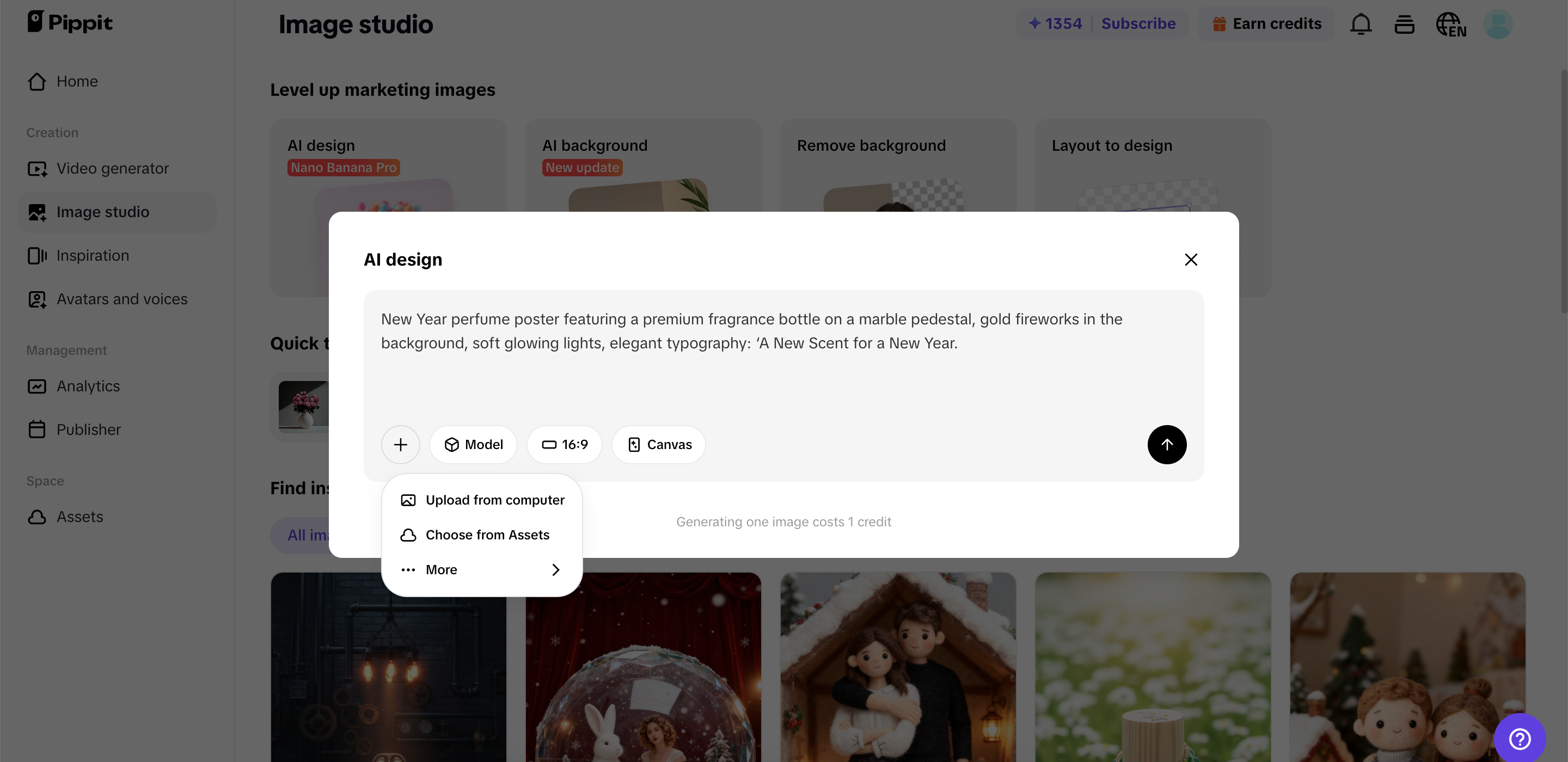Open the user profile avatar
This screenshot has width=1568, height=762.
click(1497, 24)
